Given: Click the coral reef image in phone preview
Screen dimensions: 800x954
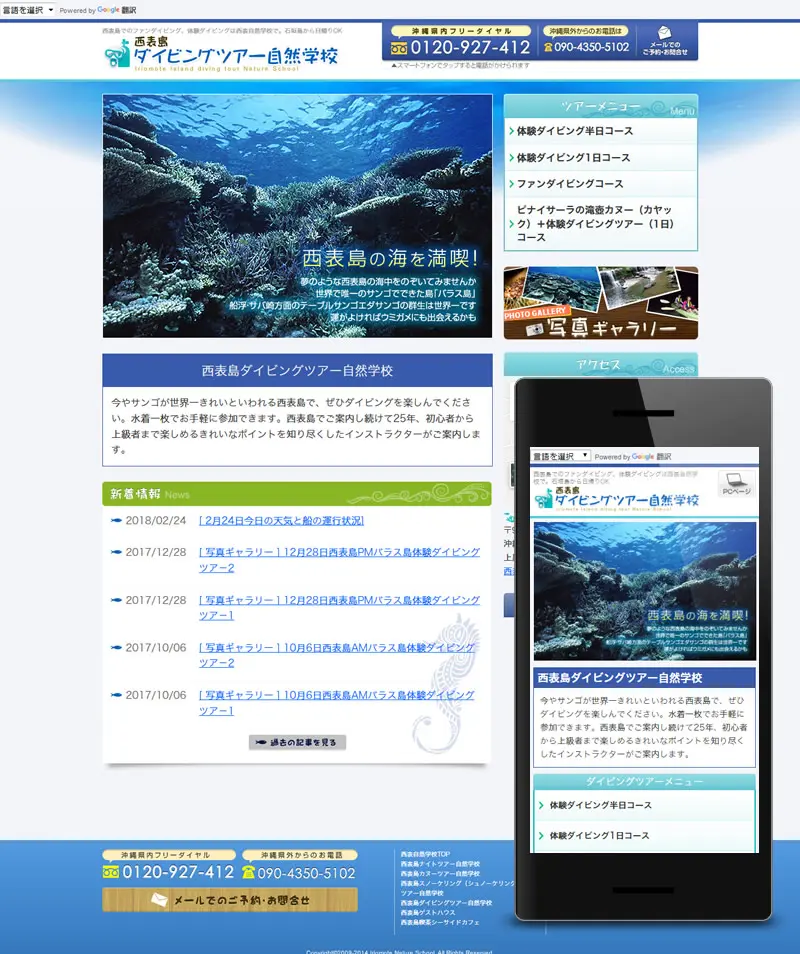Looking at the screenshot, I should click(644, 591).
